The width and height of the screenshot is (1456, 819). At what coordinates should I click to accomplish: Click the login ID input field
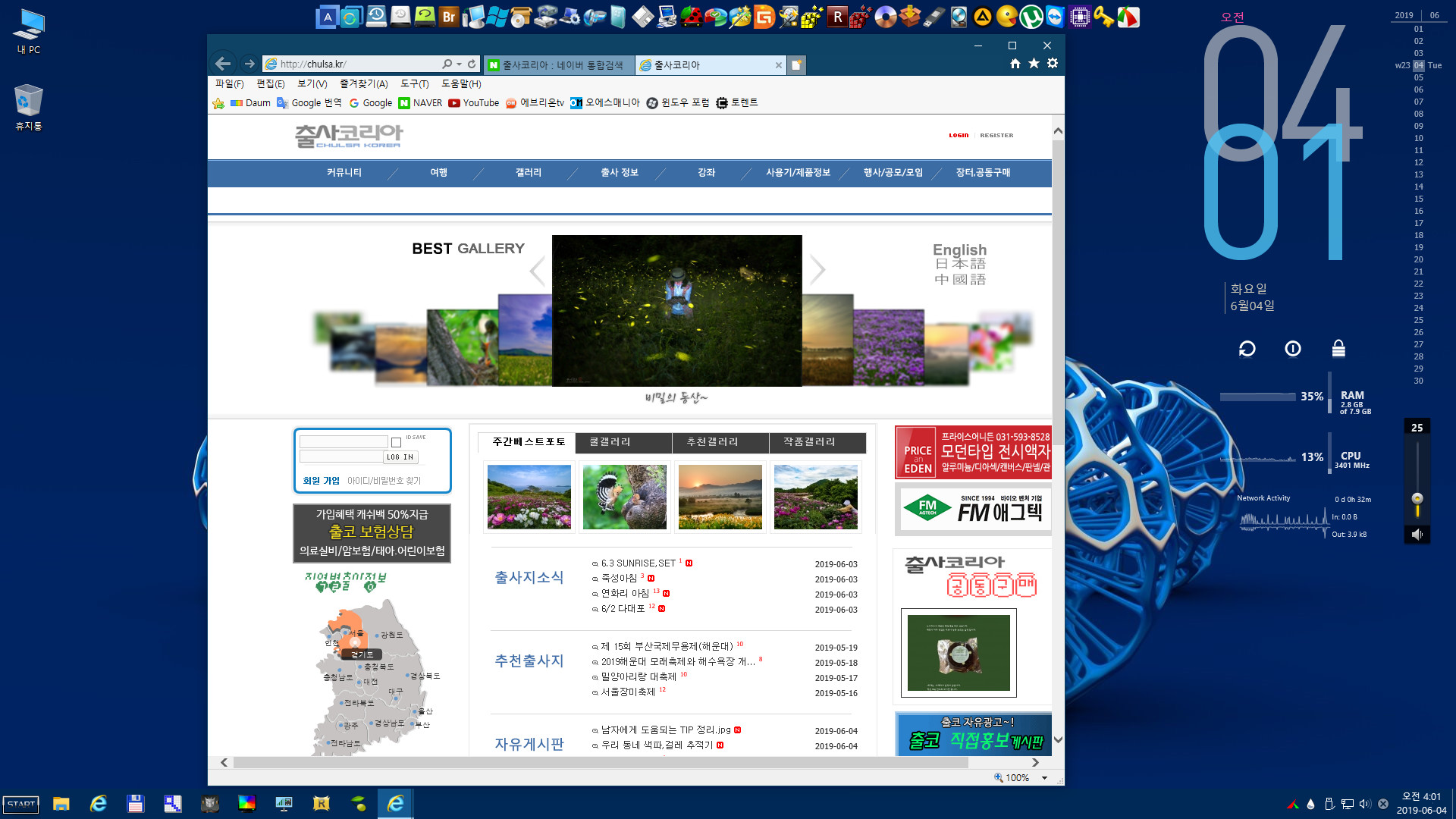pos(344,441)
